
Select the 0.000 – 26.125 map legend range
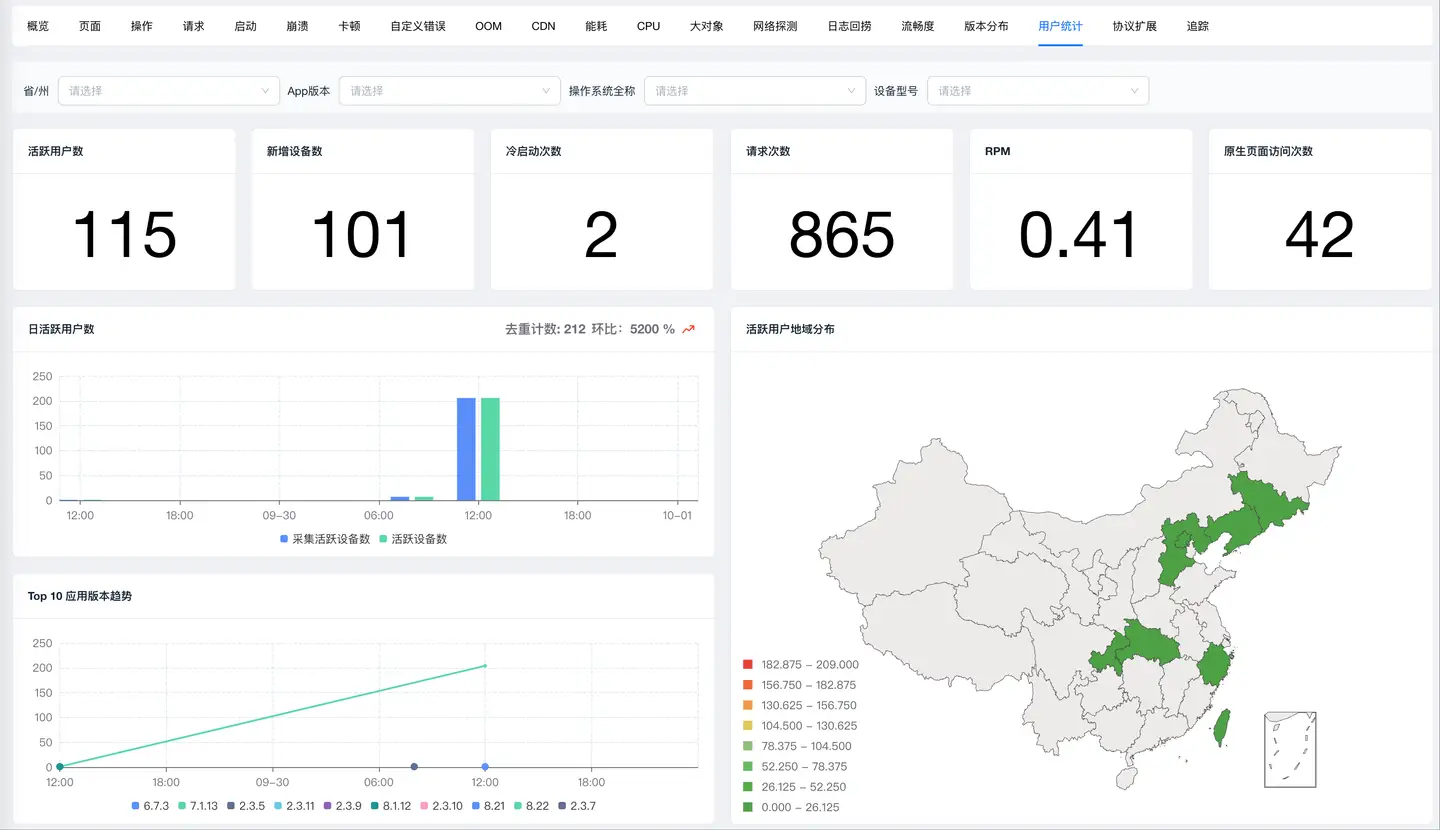point(748,807)
